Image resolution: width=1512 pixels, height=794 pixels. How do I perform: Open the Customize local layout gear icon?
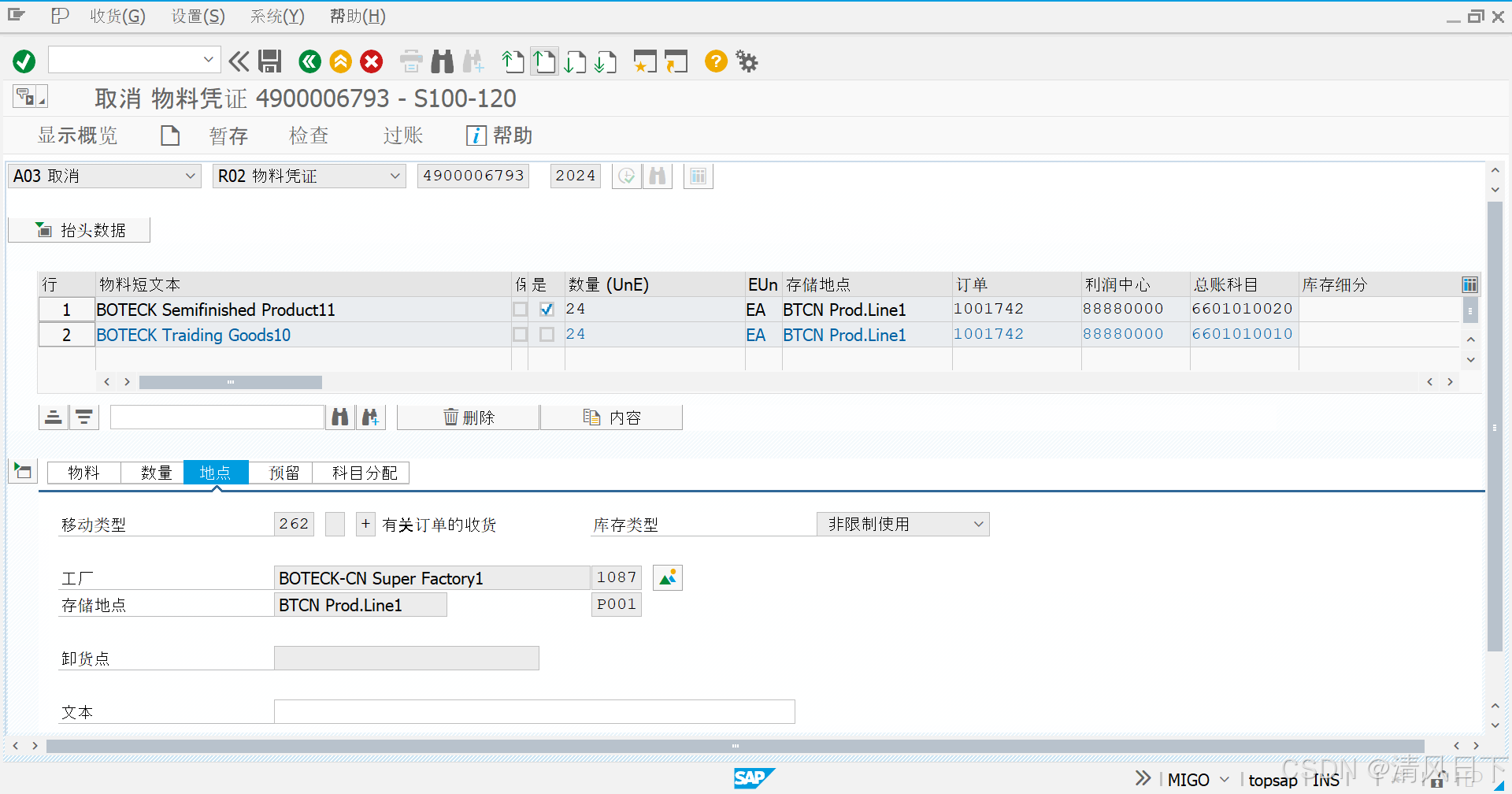[x=747, y=61]
